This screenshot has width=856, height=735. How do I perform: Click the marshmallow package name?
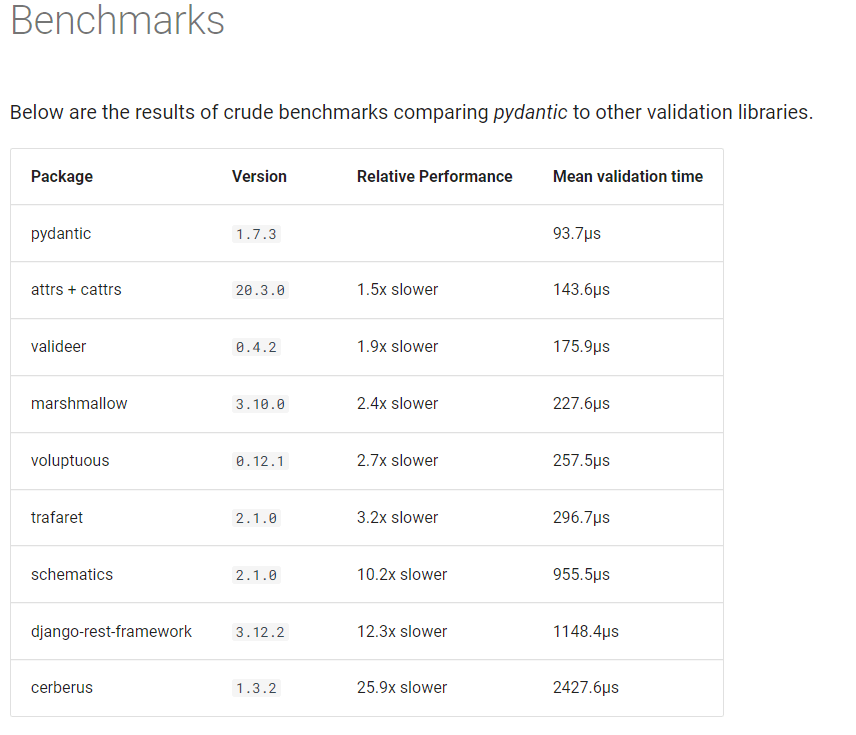pos(79,404)
